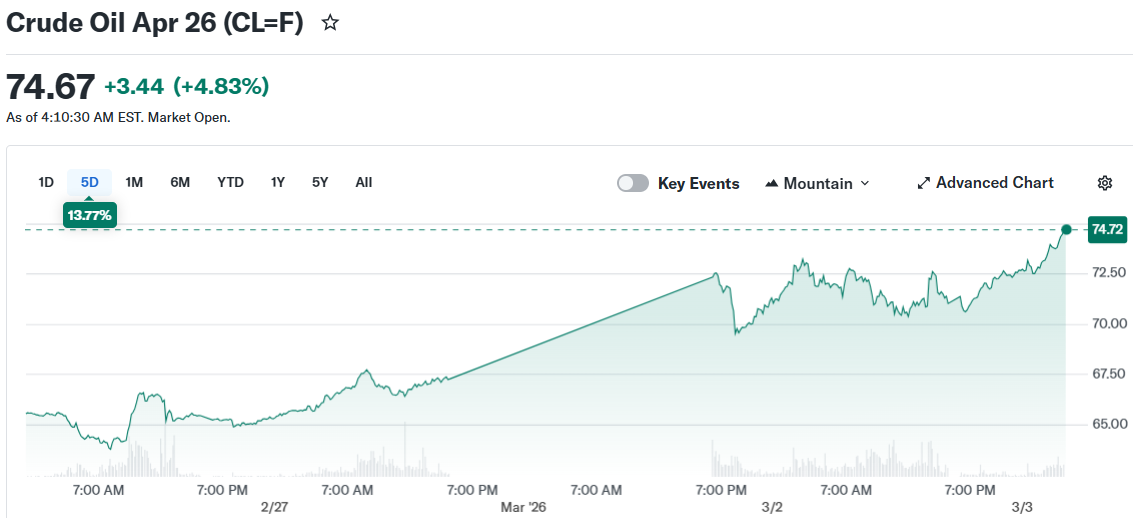Screen dimensions: 1133x518
Task: Switch to the 1M range
Action: [134, 182]
